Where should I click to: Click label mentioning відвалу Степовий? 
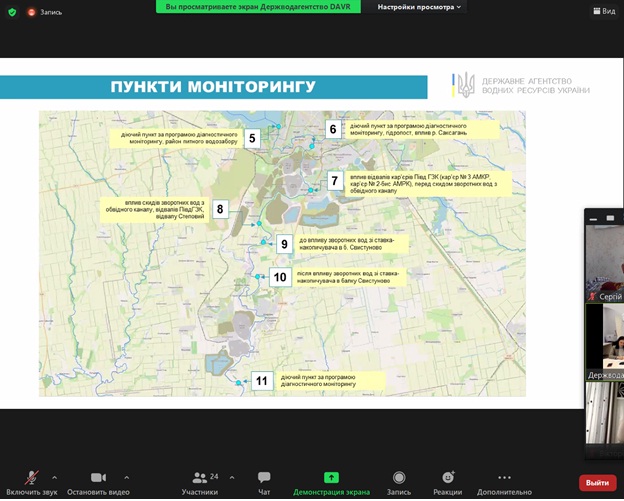pos(155,210)
